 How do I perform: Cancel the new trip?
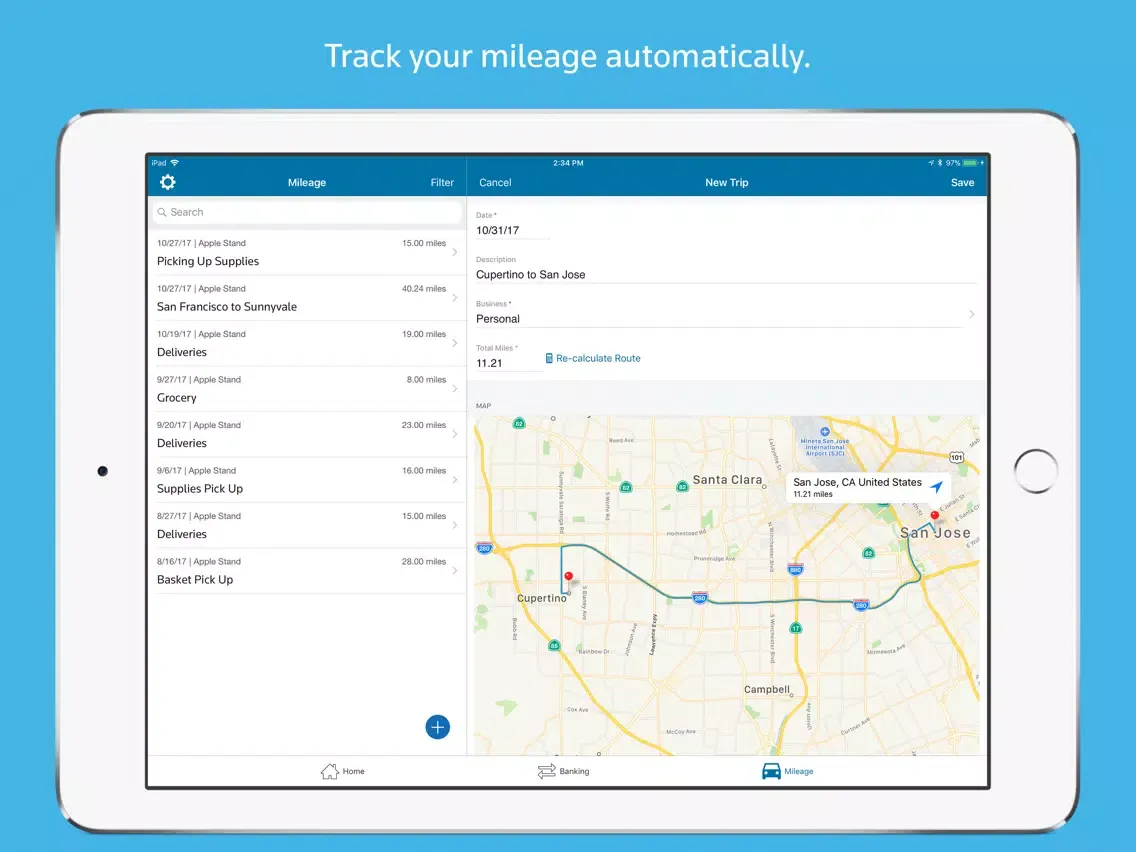tap(495, 183)
